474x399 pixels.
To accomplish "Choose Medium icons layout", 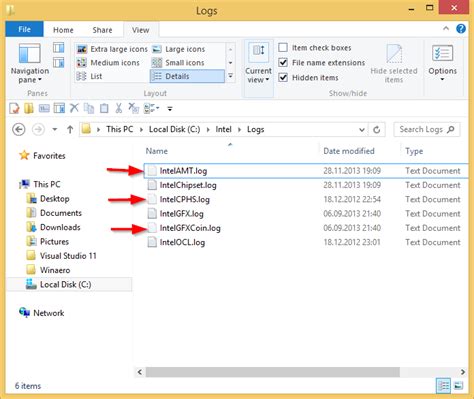I will point(108,63).
